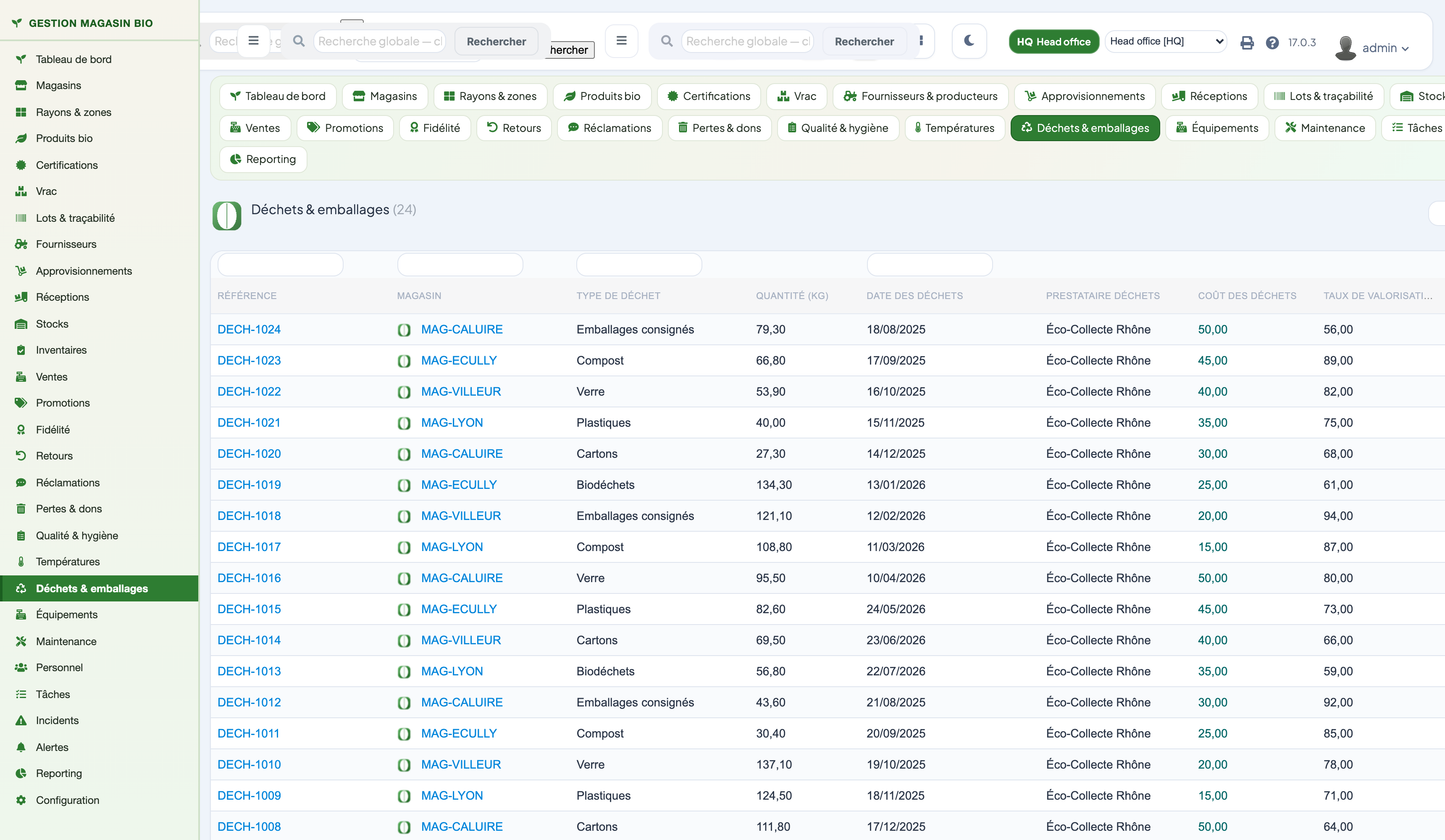Click the Configuration gear icon in sidebar
1445x840 pixels.
(21, 800)
